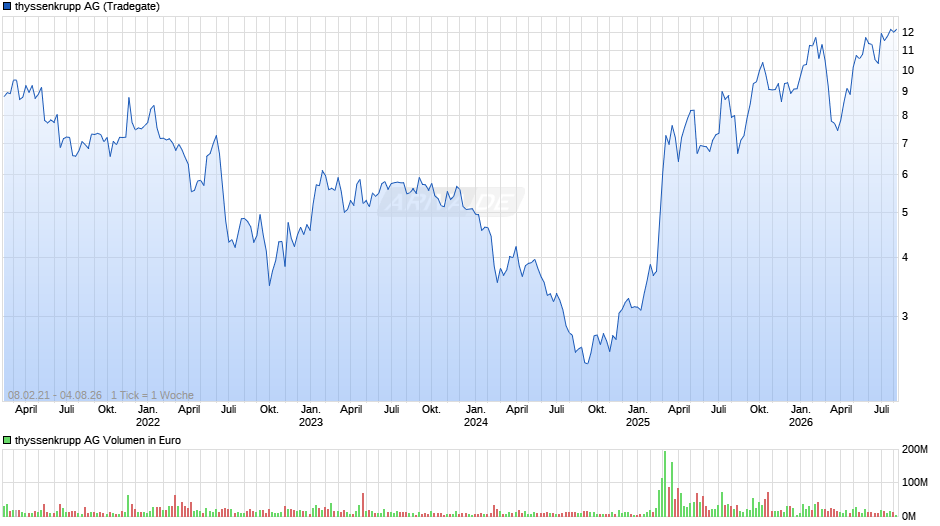The height and width of the screenshot is (526, 940).
Task: Click the 'Jan. 2026' time axis label
Action: [x=800, y=416]
